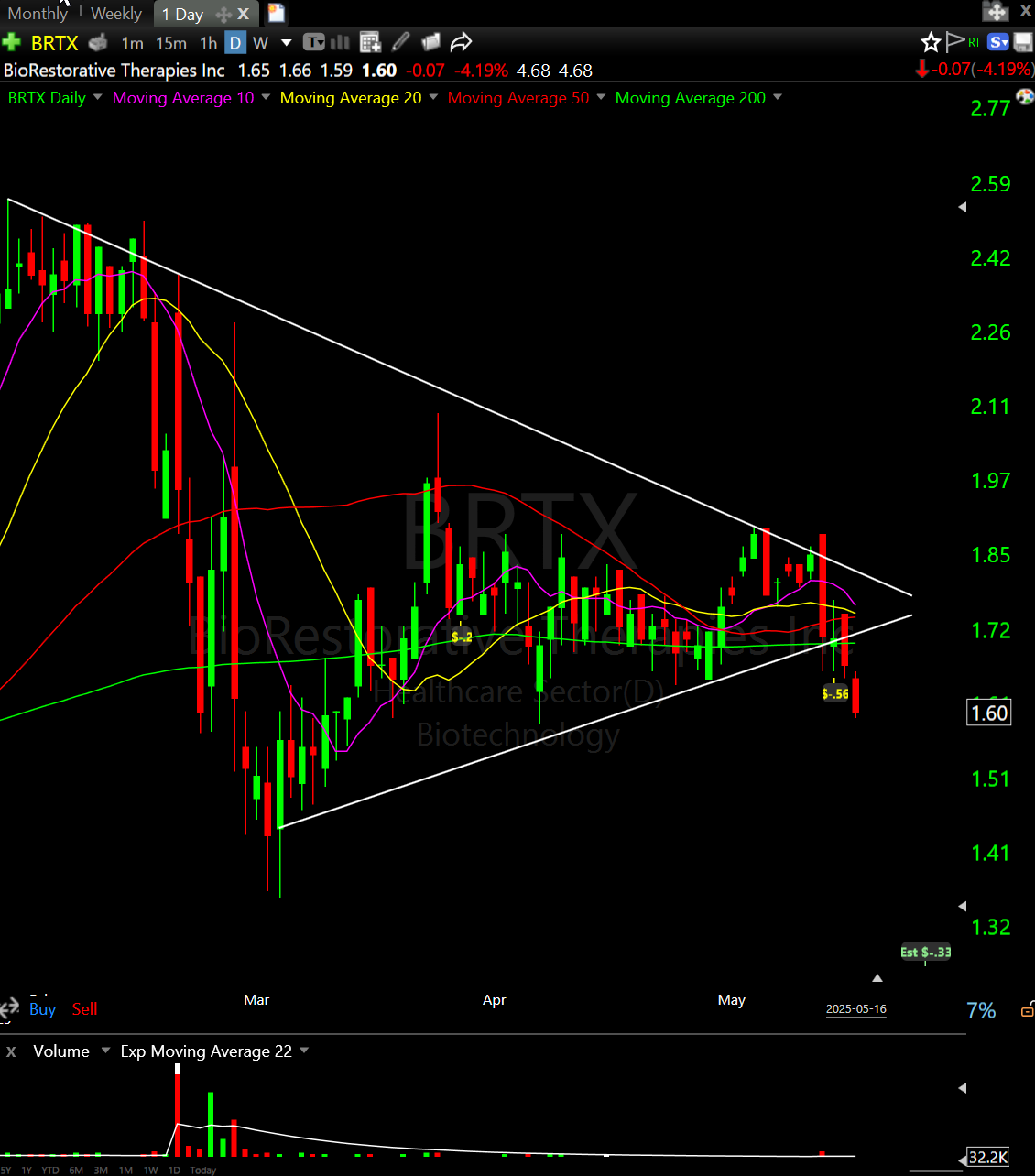This screenshot has width=1035, height=1176.
Task: Open the Volume indicator dropdown arrow
Action: click(x=105, y=1051)
